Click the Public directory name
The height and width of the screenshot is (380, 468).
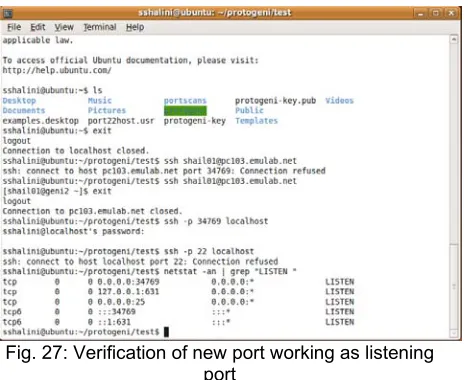249,110
